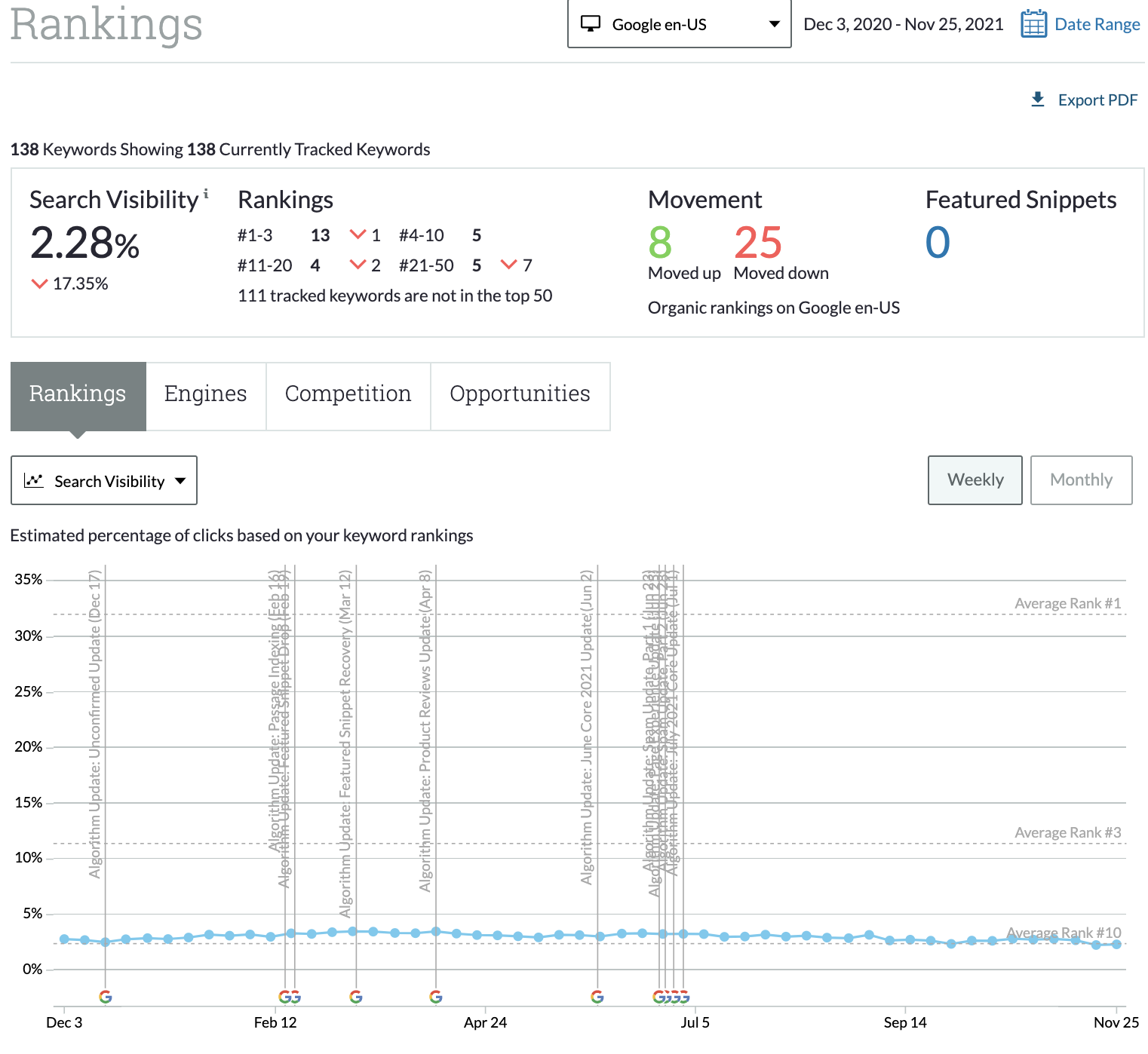Click the first chart data point at Dec 3

[64, 939]
